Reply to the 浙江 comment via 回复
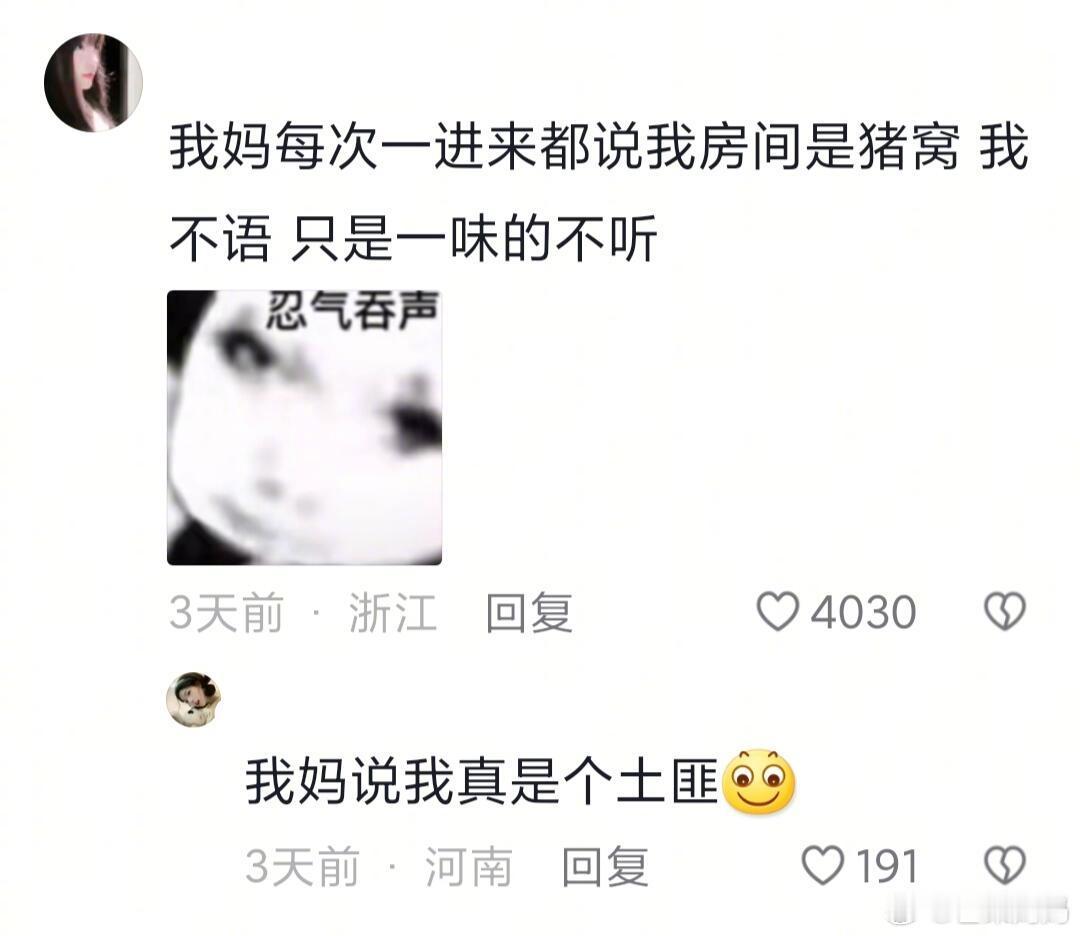This screenshot has width=1080, height=936. [529, 612]
